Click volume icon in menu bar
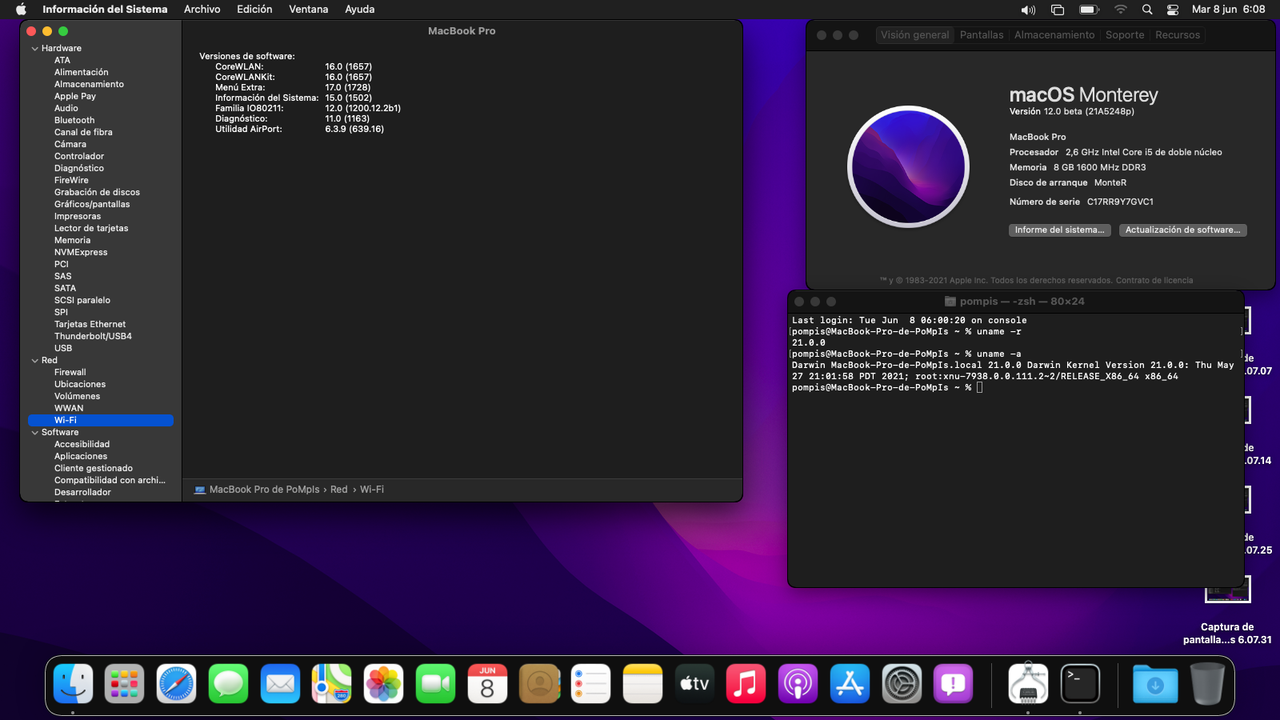This screenshot has height=720, width=1280. coord(1028,9)
